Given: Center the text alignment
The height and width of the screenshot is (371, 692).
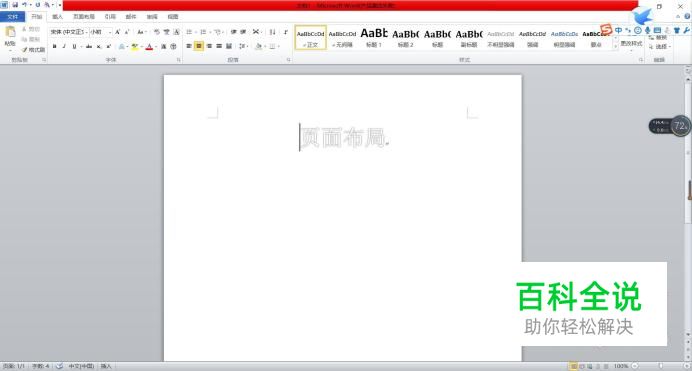Looking at the screenshot, I should click(x=199, y=46).
